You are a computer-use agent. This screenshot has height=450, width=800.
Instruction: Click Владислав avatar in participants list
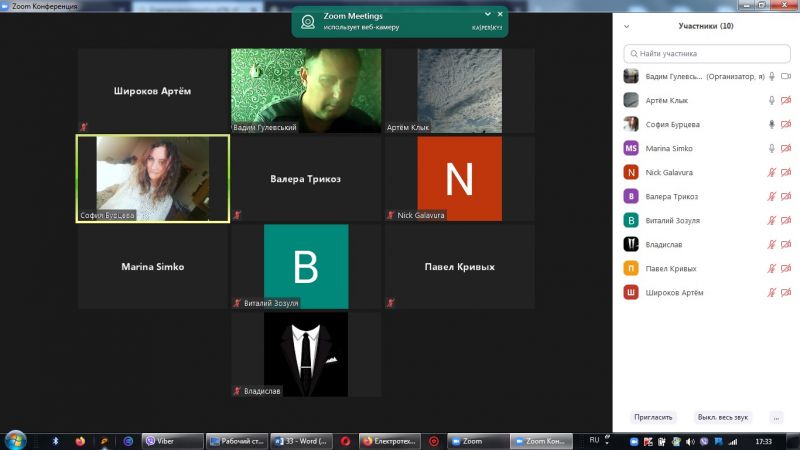tap(631, 244)
